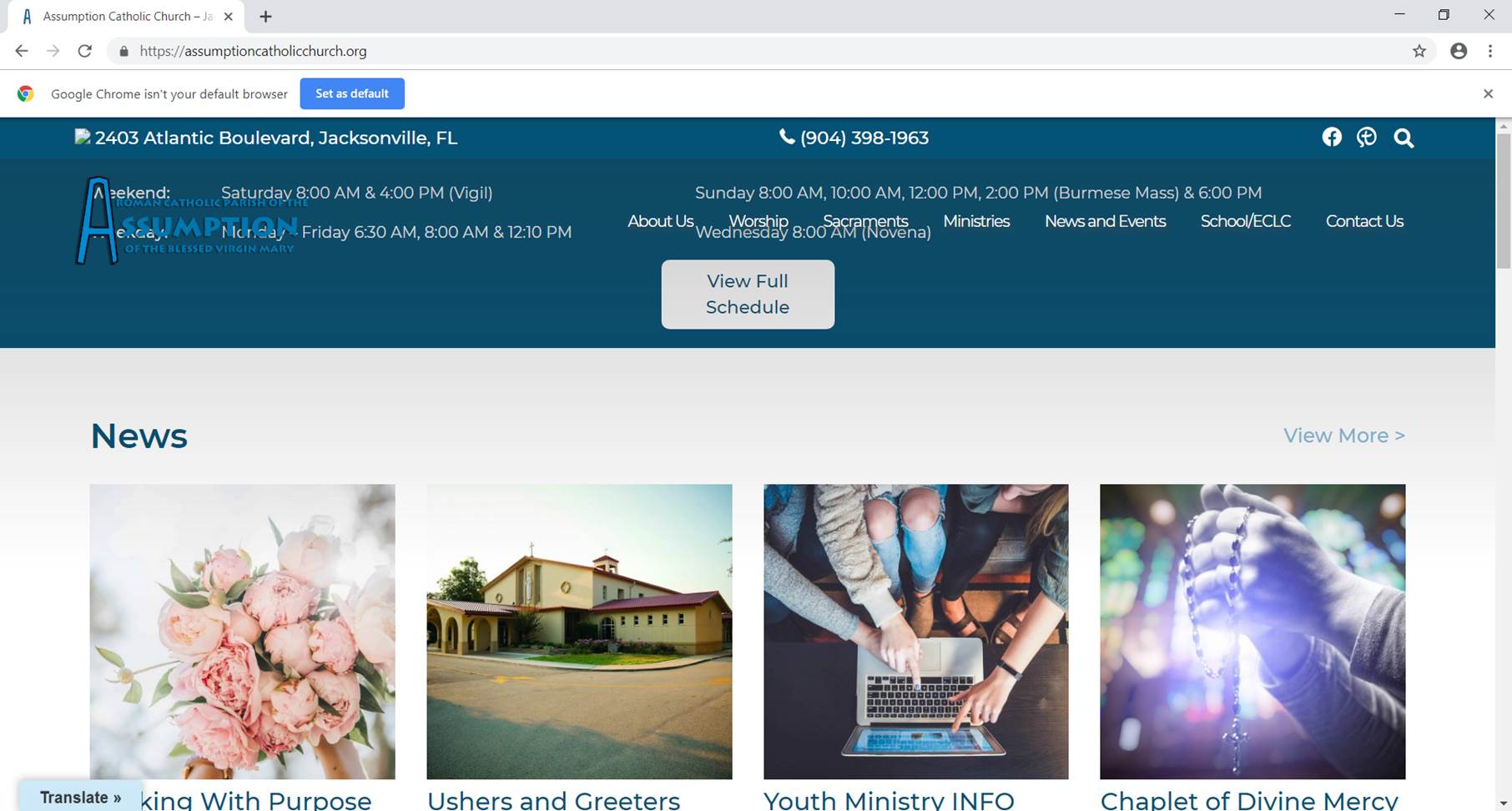The height and width of the screenshot is (811, 1512).
Task: Reload the page
Action: click(x=85, y=51)
